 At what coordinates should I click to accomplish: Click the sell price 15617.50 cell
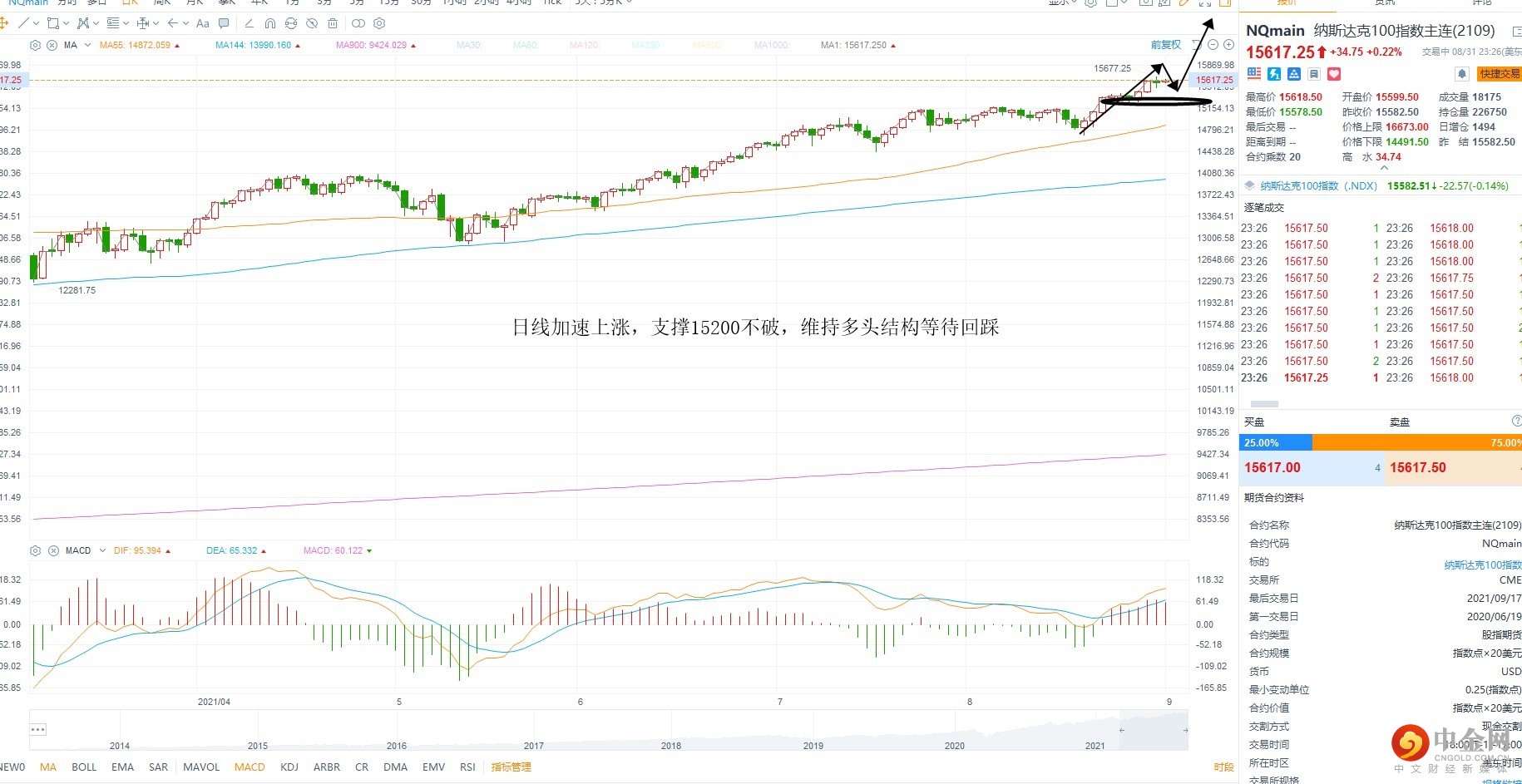[1454, 468]
